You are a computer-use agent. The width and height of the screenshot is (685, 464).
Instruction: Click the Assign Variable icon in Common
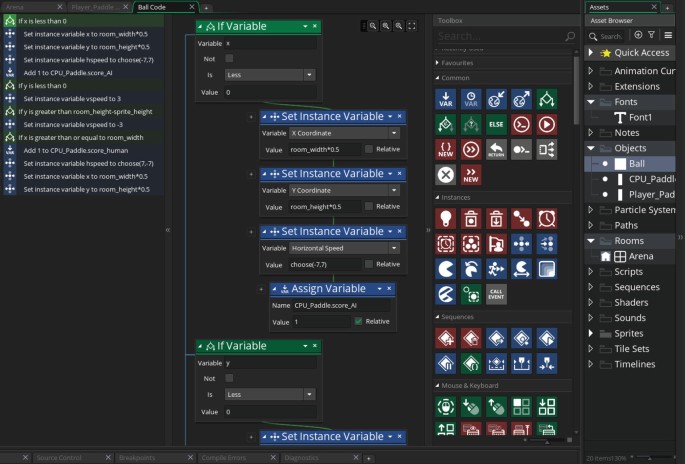click(446, 98)
